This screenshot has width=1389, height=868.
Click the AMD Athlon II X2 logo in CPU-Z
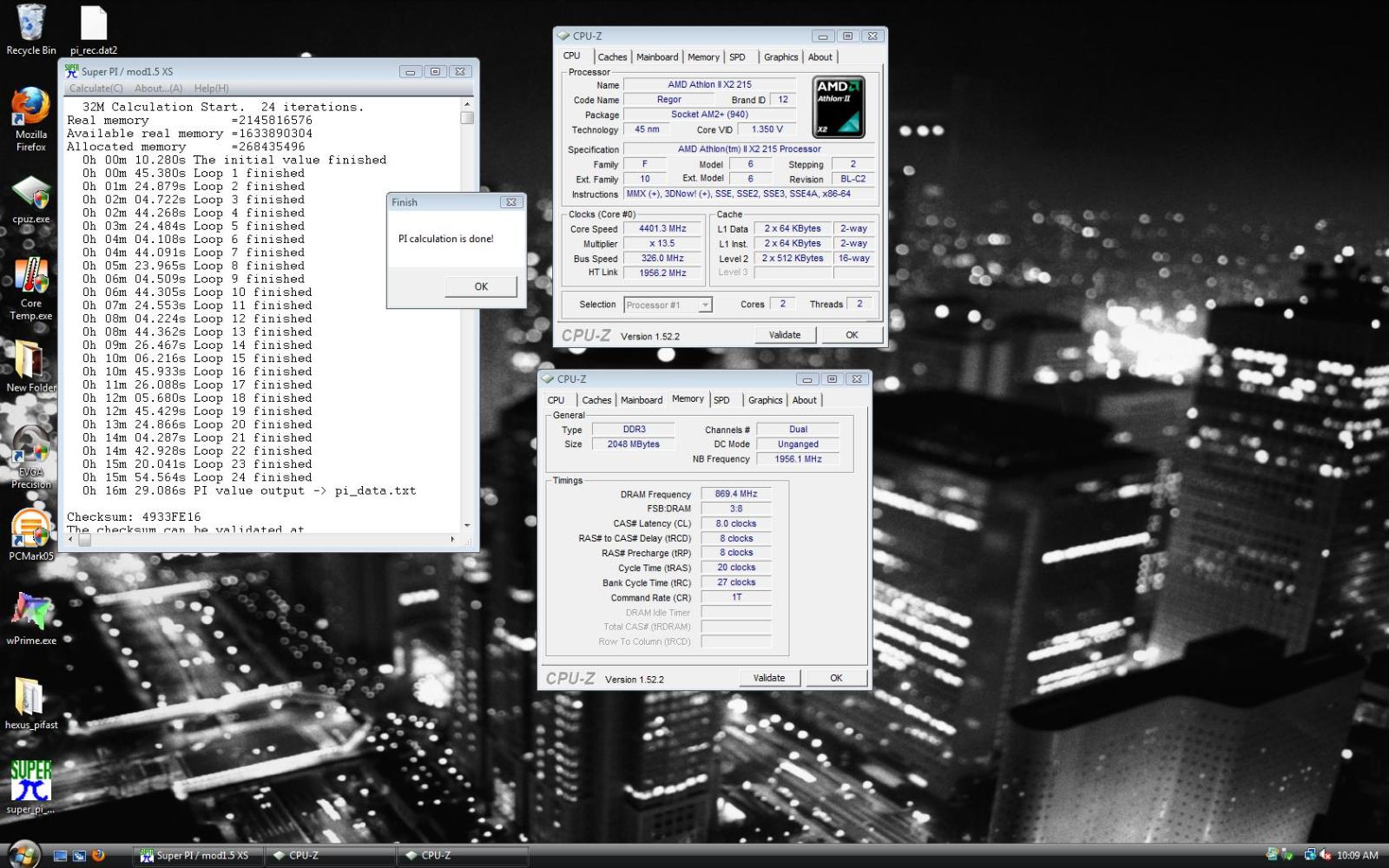(x=839, y=108)
